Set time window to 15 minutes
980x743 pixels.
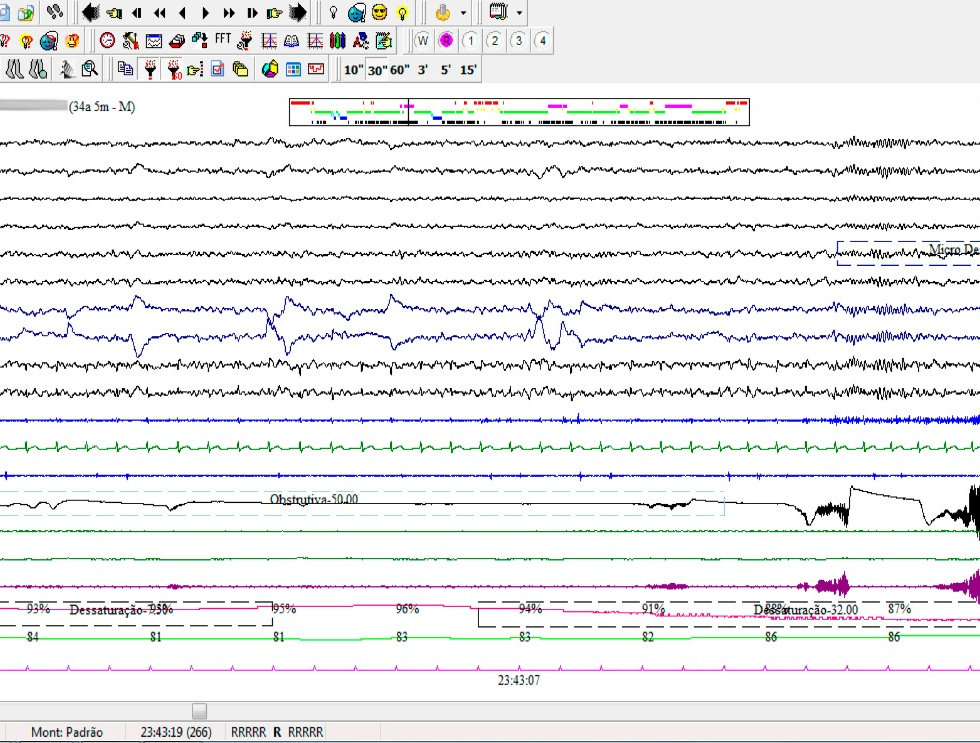click(468, 69)
